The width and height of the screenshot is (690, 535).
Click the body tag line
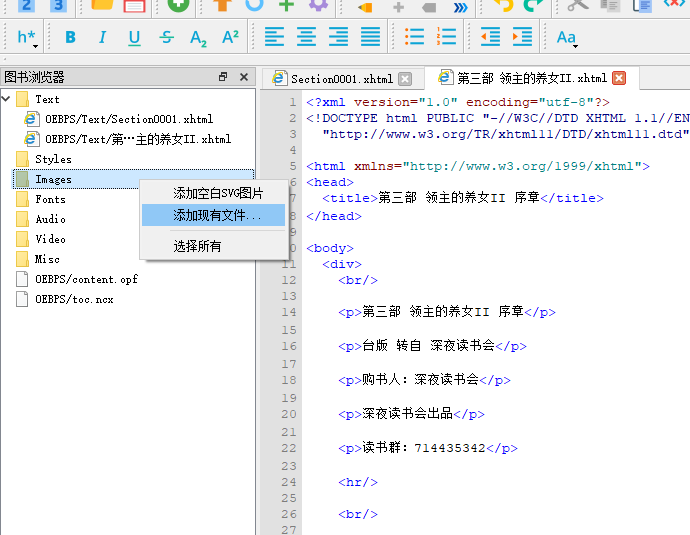(x=330, y=248)
